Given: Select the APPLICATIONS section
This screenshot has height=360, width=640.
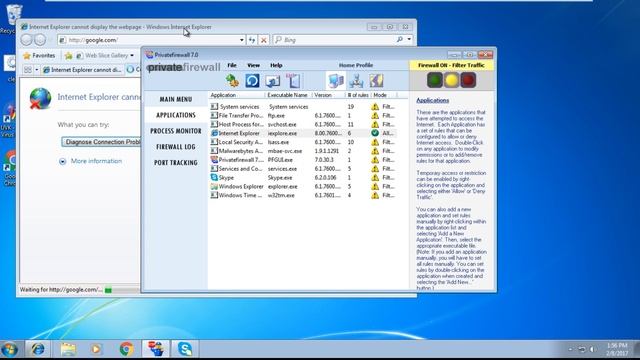Looking at the screenshot, I should [x=176, y=115].
